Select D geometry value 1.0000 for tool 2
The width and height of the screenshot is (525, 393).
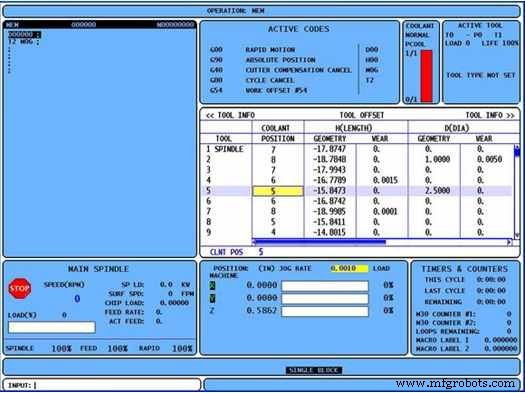pyautogui.click(x=437, y=160)
